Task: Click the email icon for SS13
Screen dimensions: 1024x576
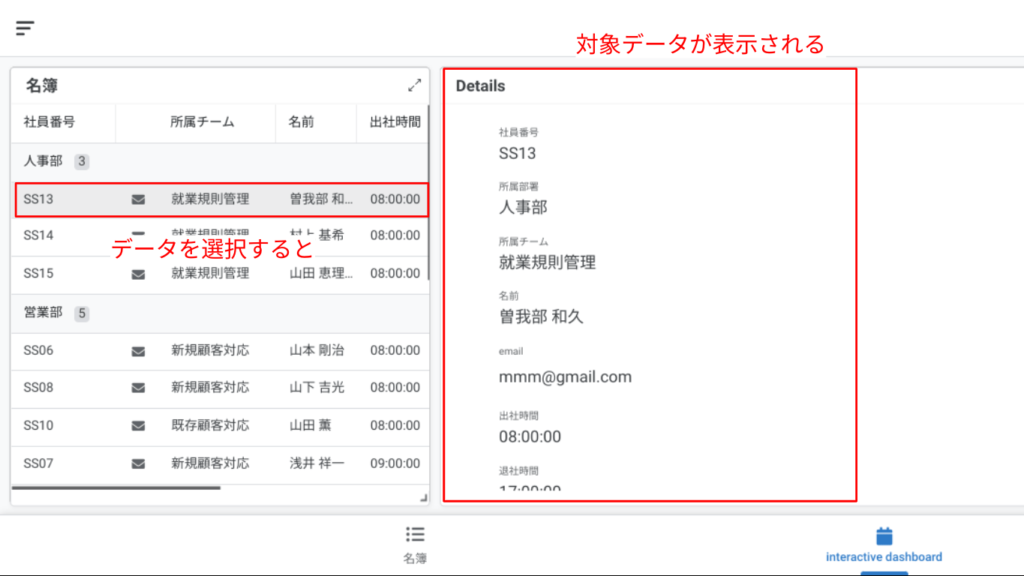Action: point(138,199)
